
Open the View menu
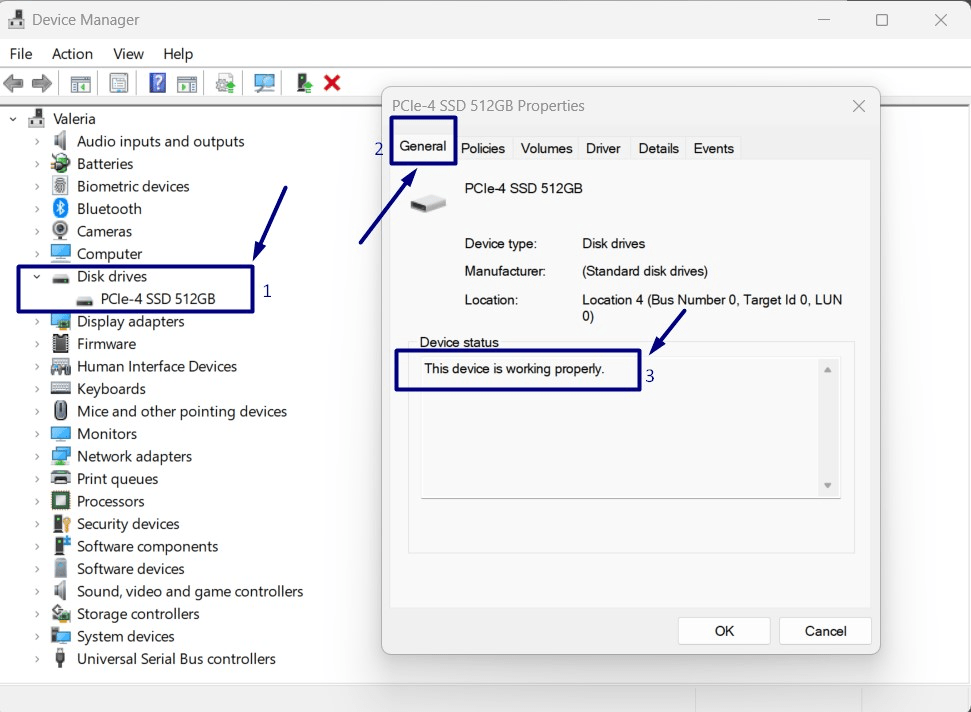(x=128, y=54)
